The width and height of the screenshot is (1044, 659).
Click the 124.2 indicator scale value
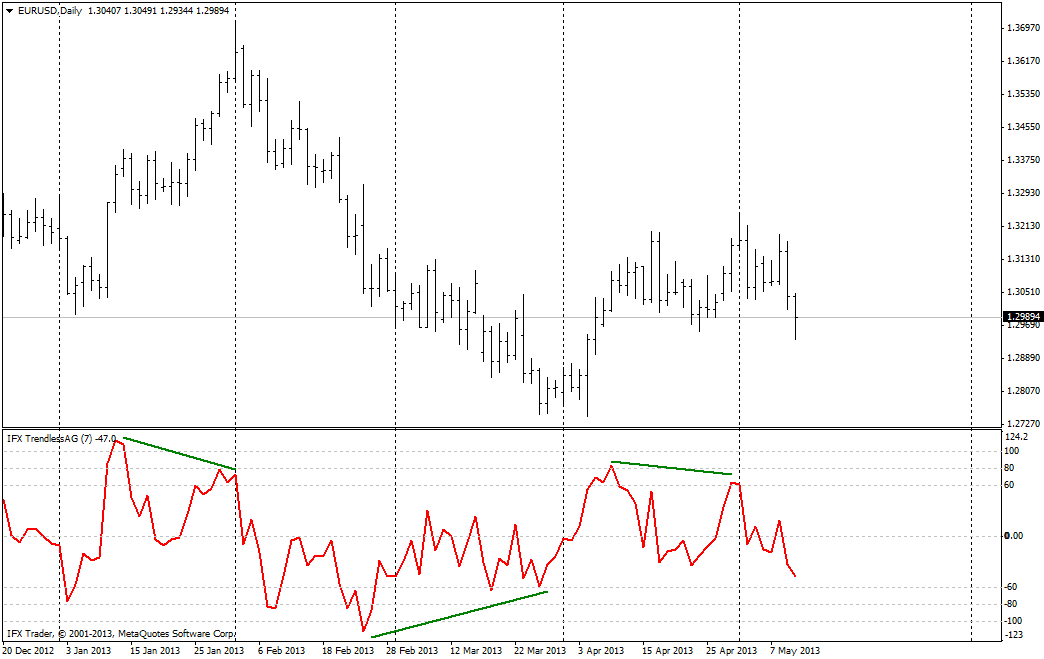click(x=1018, y=438)
